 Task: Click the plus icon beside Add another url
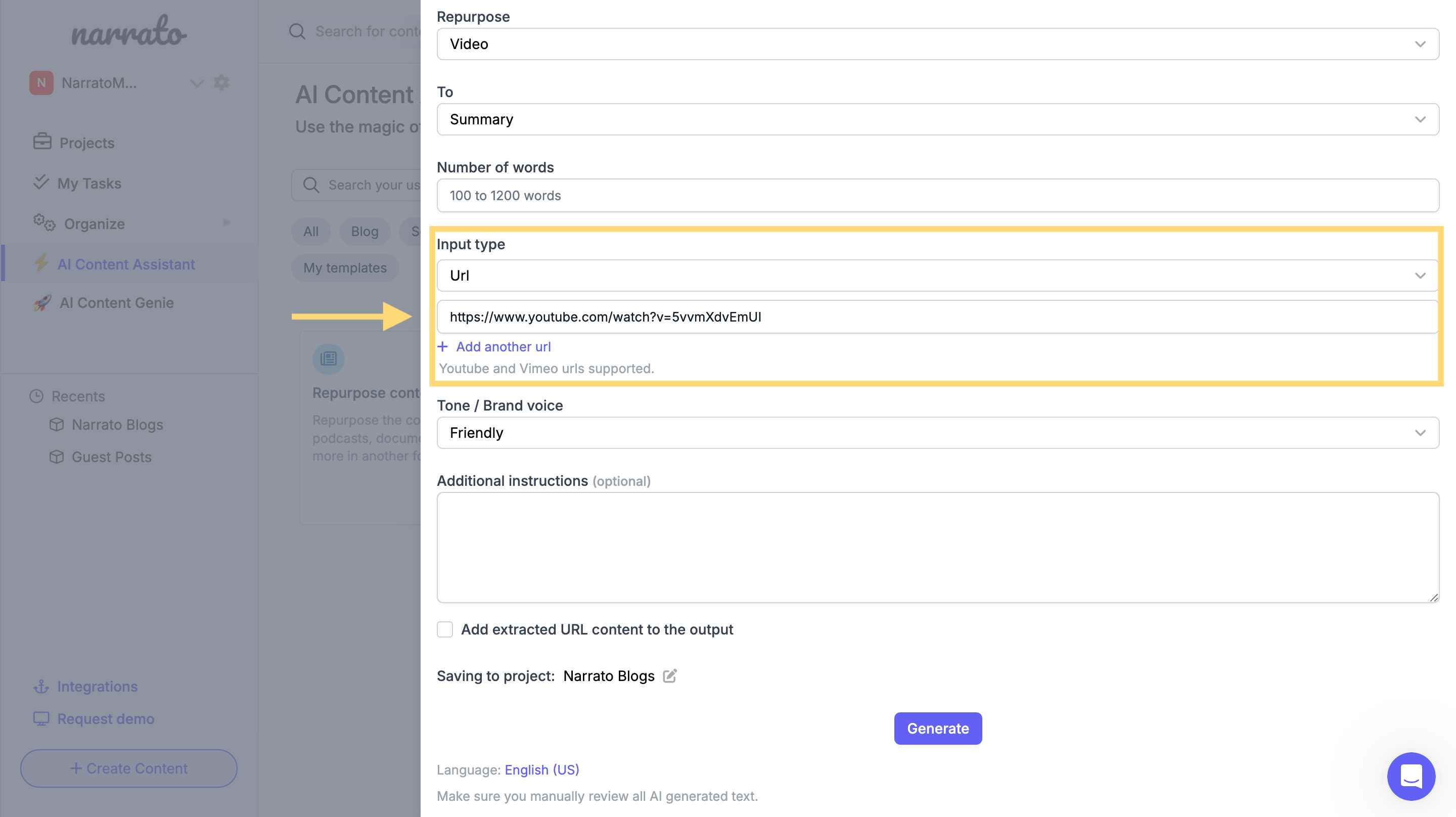pyautogui.click(x=442, y=347)
